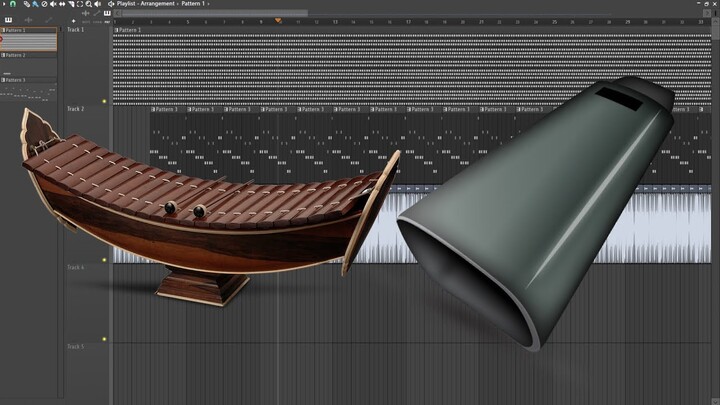The height and width of the screenshot is (405, 720).
Task: Select the Delete tool
Action: (x=44, y=4)
